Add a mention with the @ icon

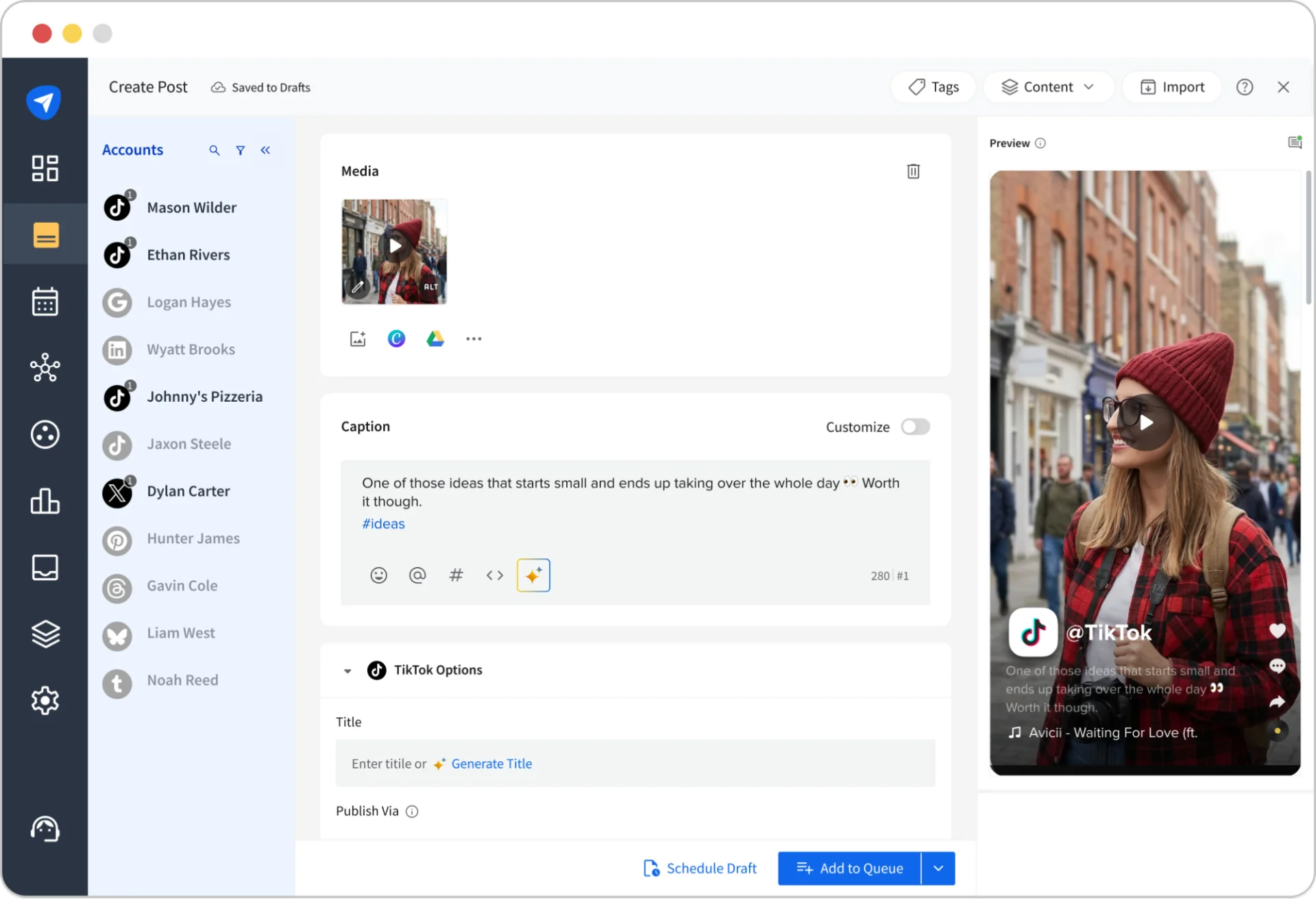tap(417, 575)
